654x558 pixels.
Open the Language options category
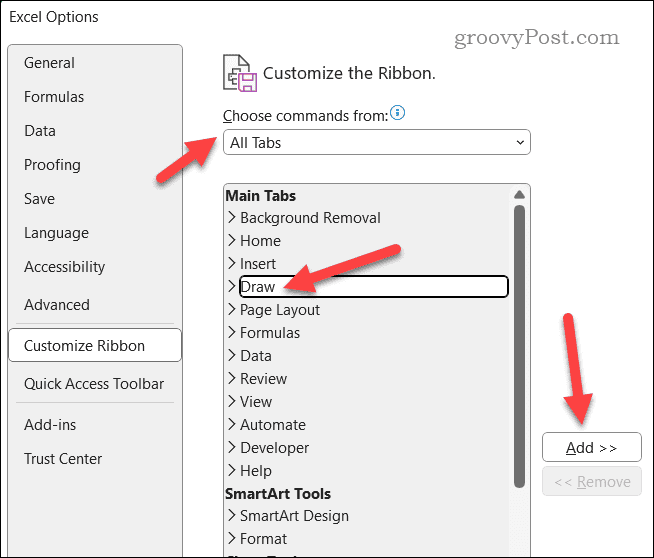[56, 233]
